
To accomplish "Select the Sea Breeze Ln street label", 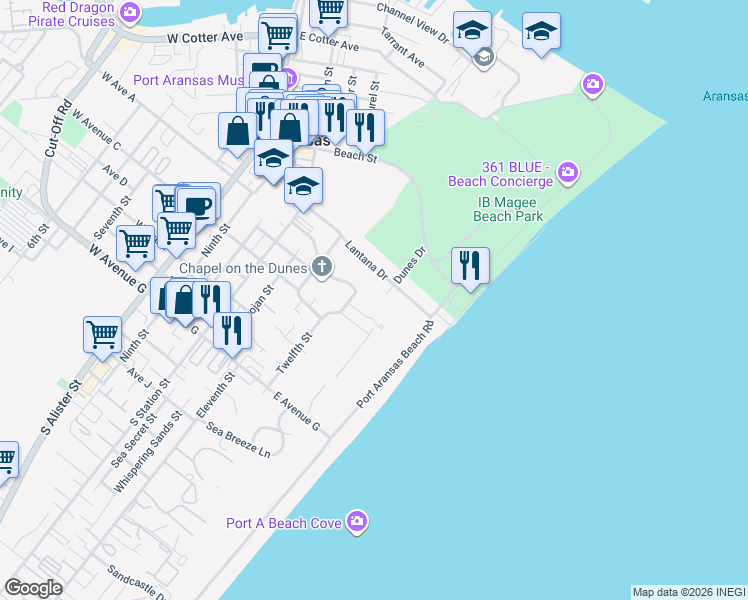I will click(238, 440).
